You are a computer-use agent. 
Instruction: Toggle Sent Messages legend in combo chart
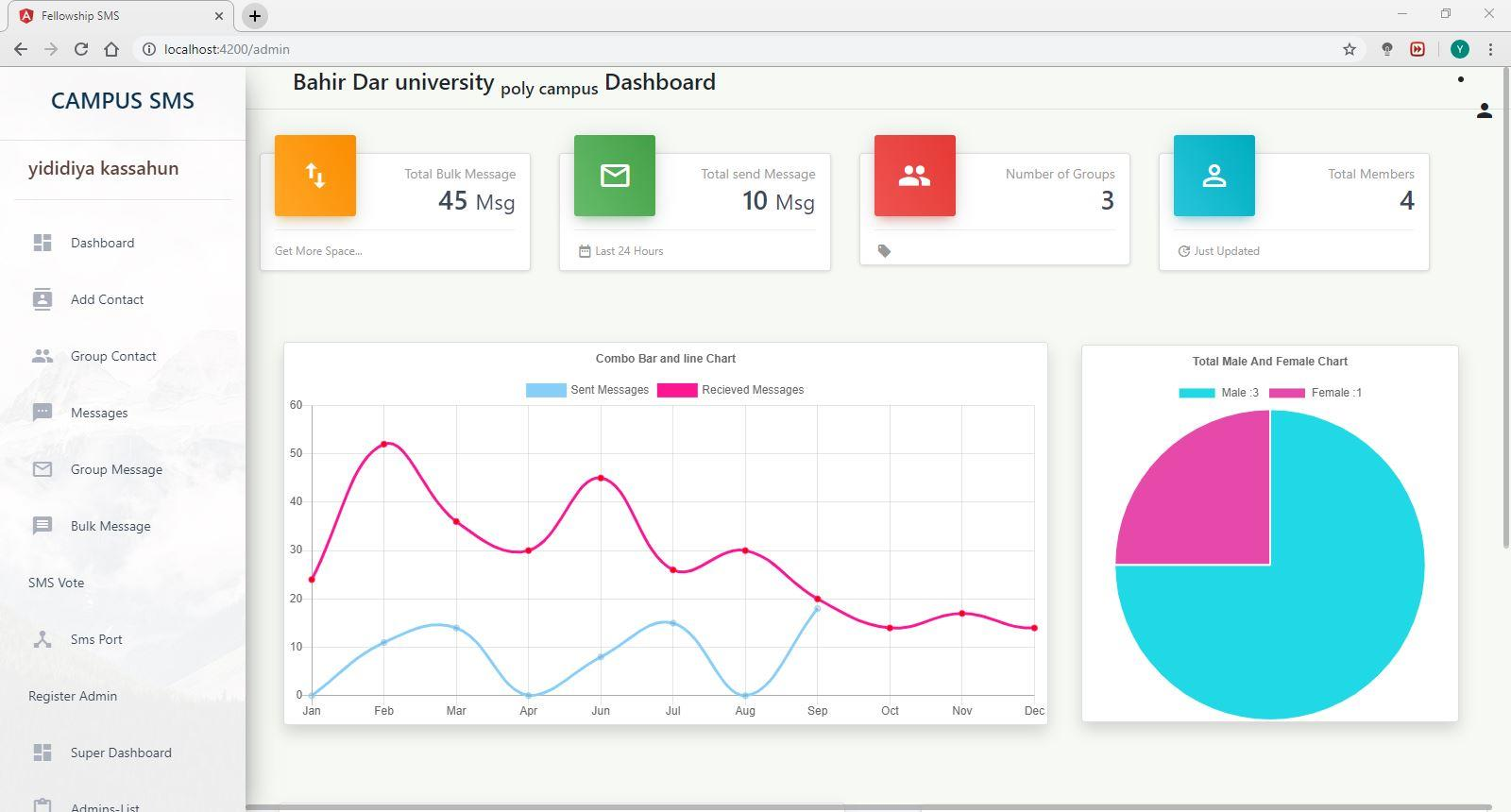coord(587,390)
